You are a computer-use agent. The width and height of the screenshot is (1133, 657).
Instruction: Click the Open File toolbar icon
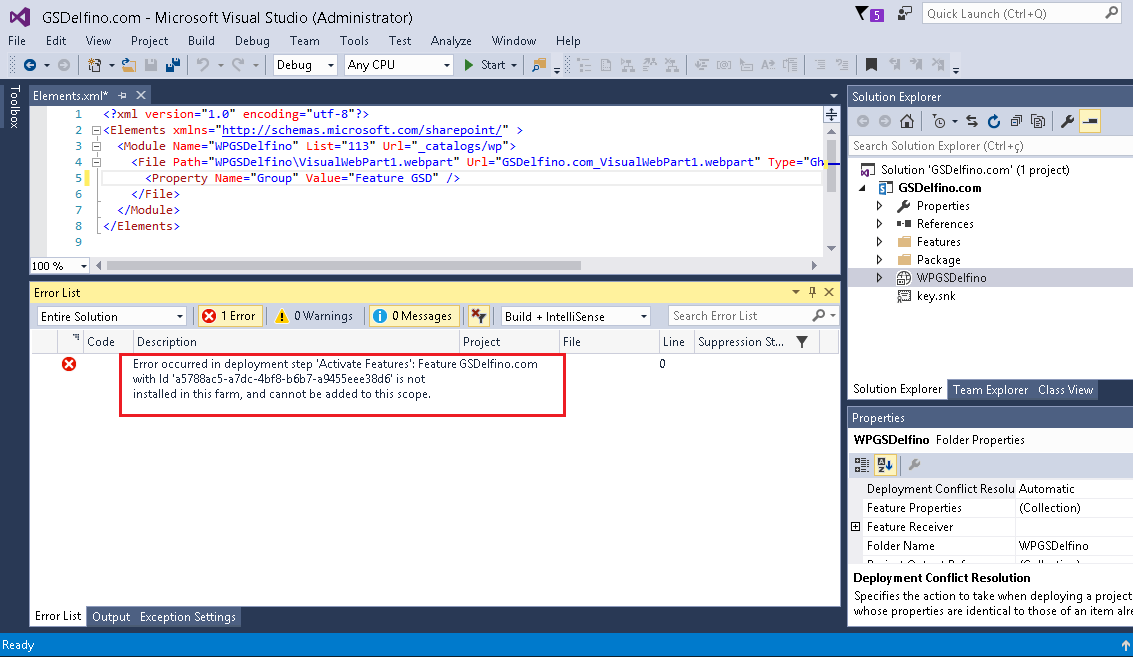coord(128,65)
